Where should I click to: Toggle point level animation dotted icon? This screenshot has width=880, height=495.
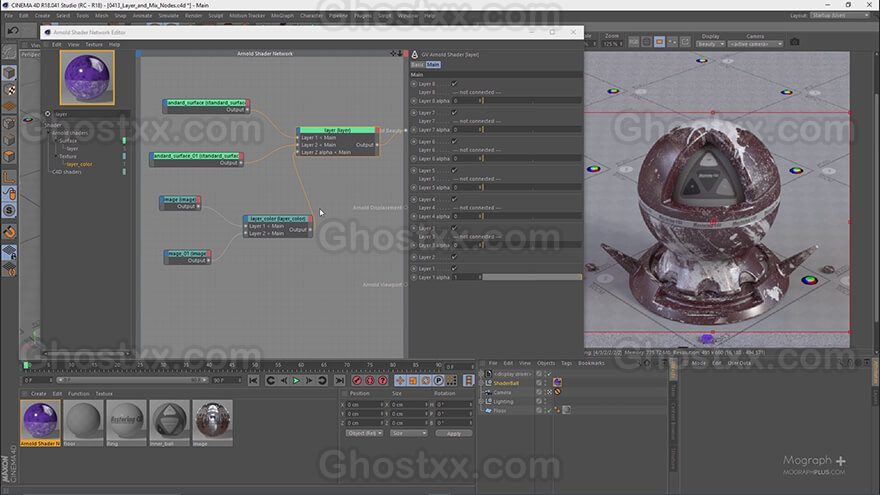(451, 381)
